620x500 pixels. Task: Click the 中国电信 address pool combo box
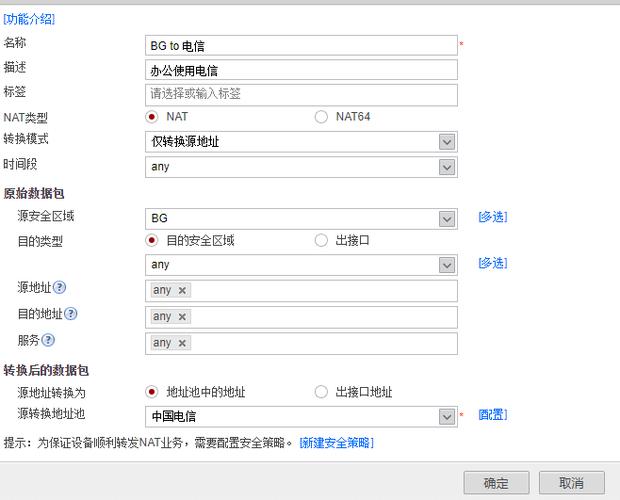pyautogui.click(x=301, y=417)
